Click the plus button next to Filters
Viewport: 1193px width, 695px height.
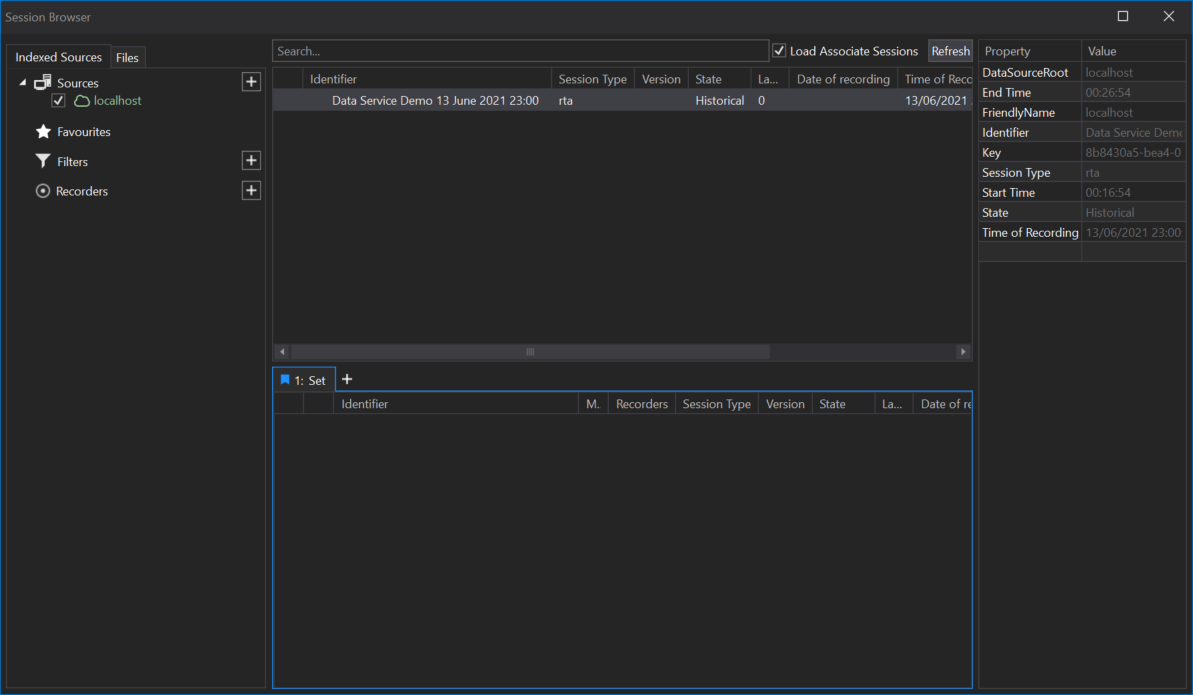(x=251, y=160)
